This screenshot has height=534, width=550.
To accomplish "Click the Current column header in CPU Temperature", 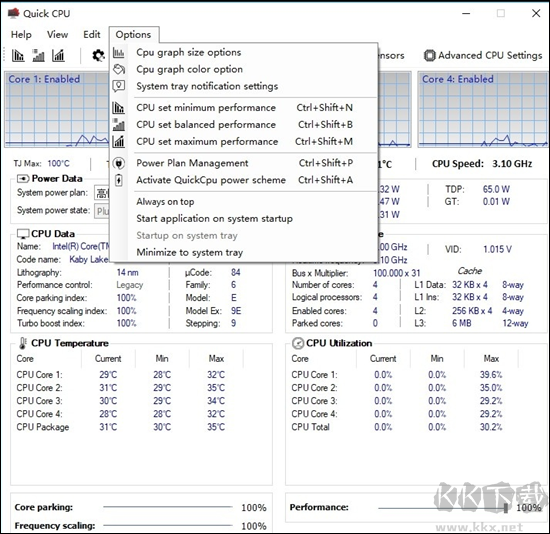I will [108, 359].
